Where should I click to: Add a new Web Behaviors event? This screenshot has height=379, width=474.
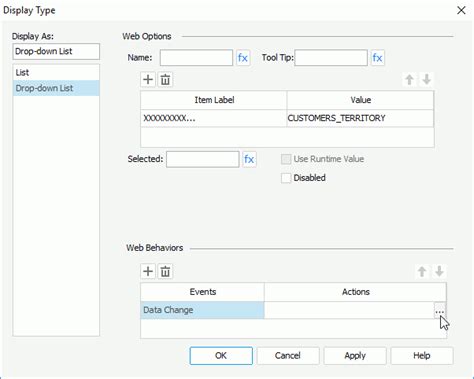148,271
